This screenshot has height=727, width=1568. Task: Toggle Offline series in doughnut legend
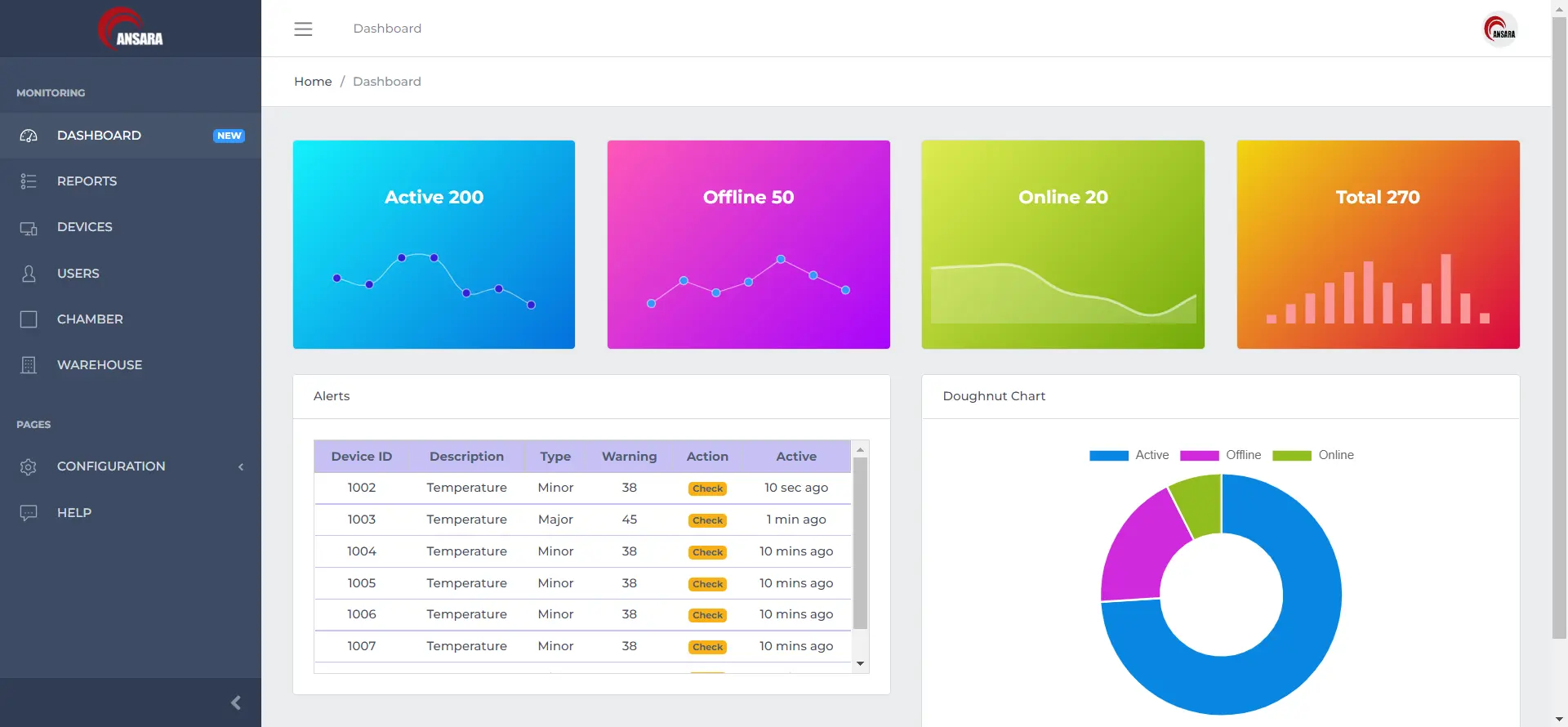pyautogui.click(x=1220, y=455)
